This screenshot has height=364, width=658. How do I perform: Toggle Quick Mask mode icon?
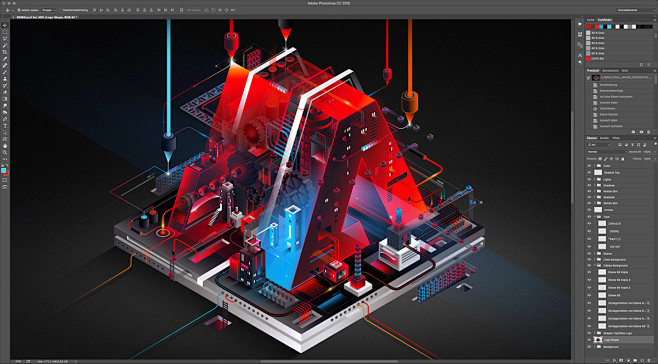[5, 180]
